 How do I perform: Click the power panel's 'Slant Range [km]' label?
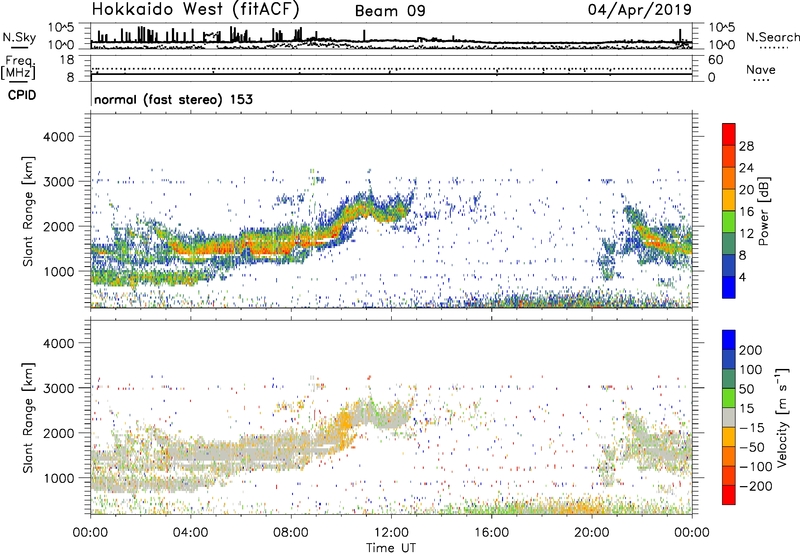pos(28,211)
